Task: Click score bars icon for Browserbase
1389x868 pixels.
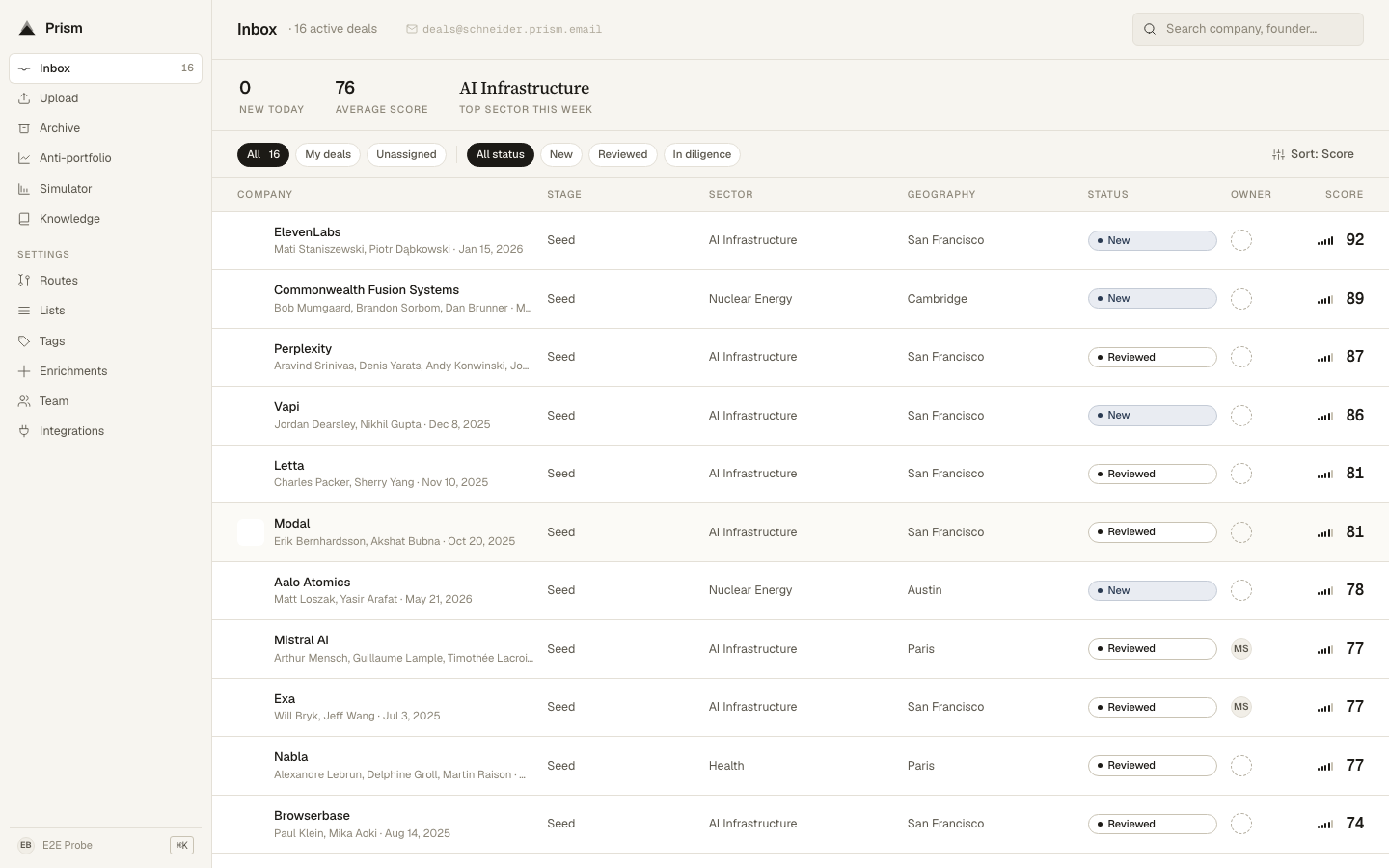Action: pos(1325,825)
